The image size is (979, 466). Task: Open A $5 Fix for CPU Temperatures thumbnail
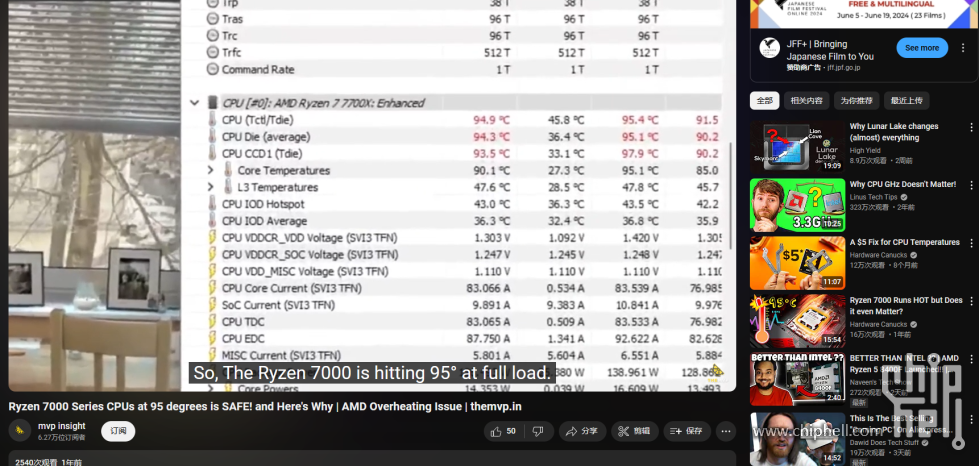click(797, 263)
